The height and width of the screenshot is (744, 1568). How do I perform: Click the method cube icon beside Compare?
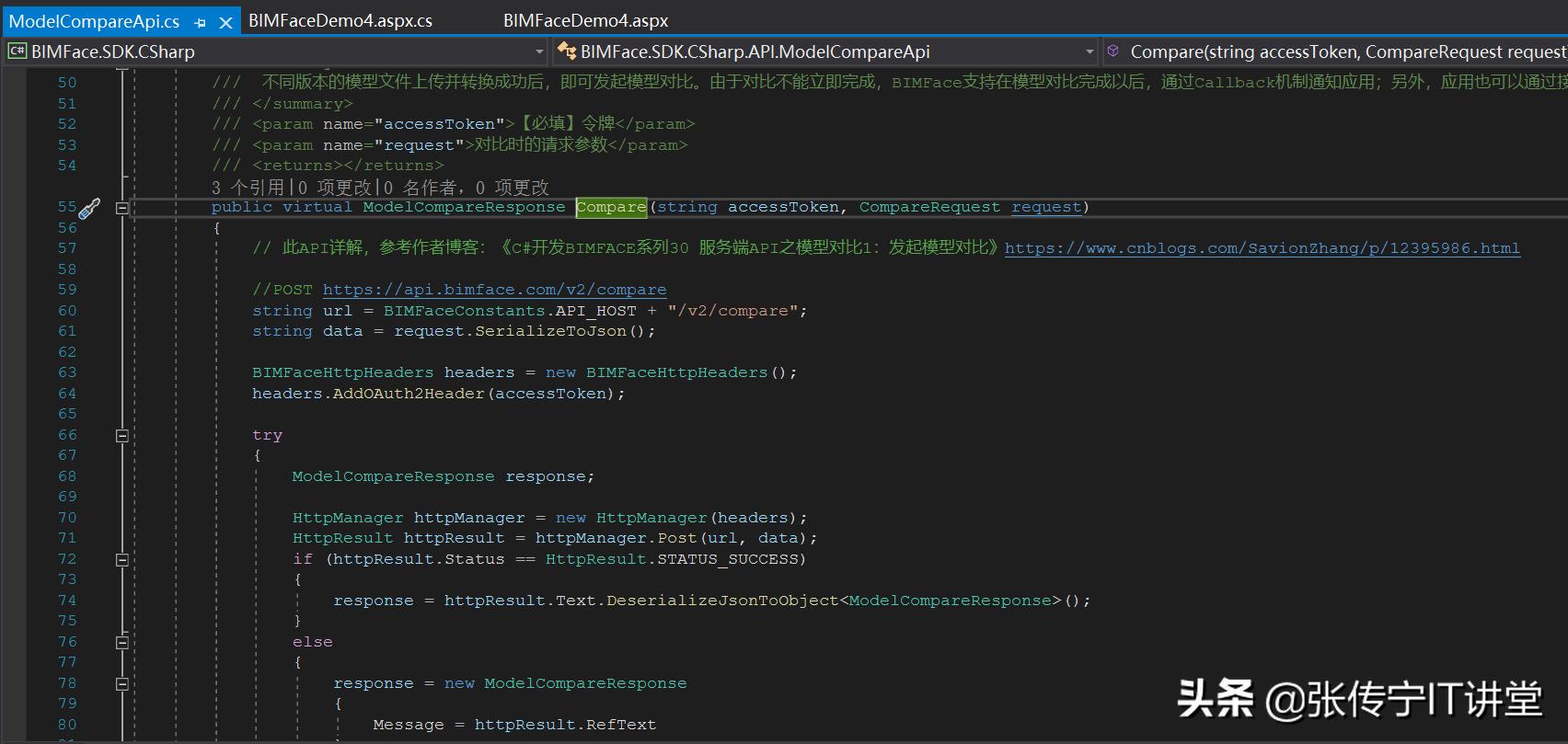[1113, 52]
